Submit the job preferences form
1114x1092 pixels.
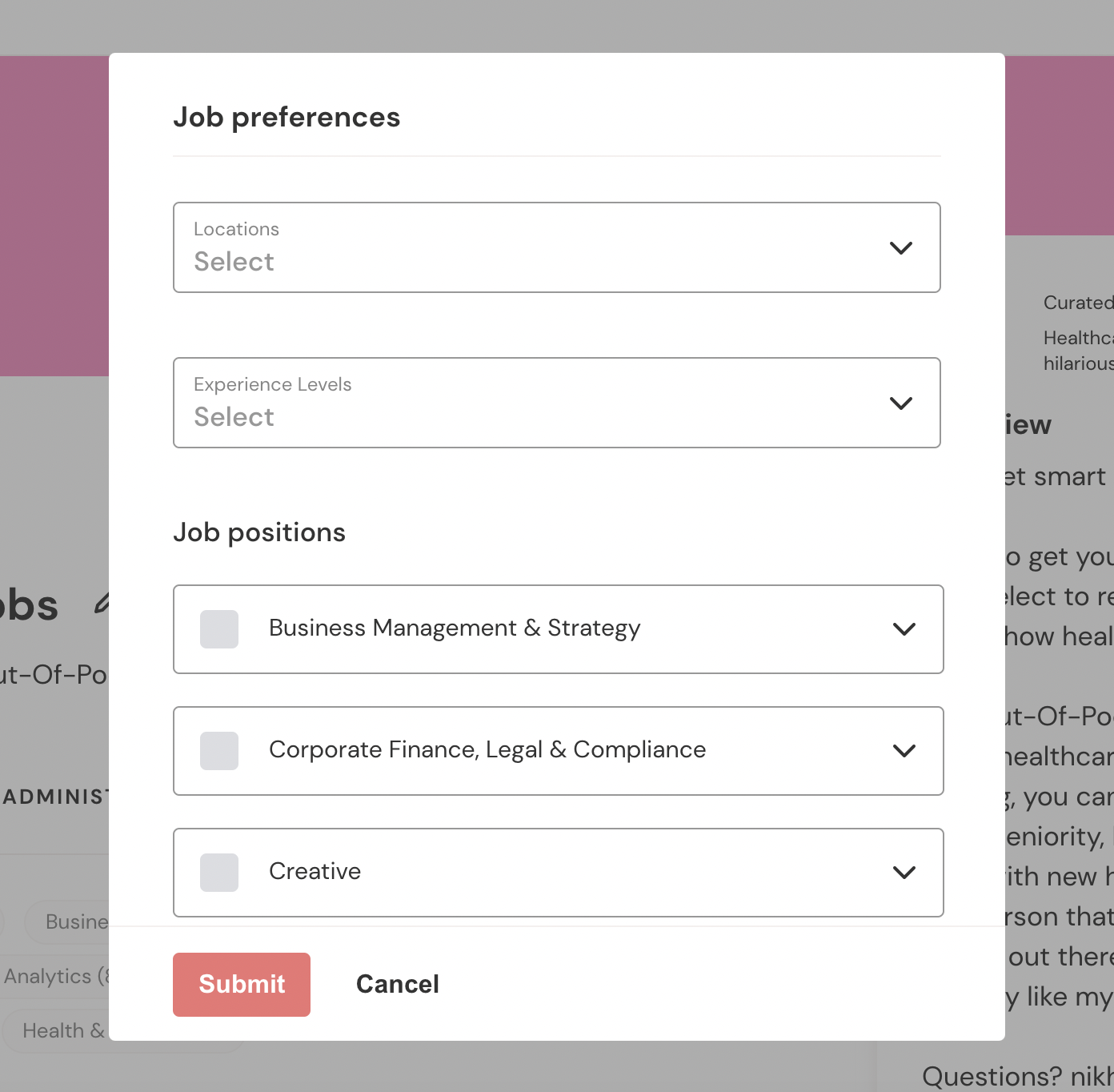point(242,985)
